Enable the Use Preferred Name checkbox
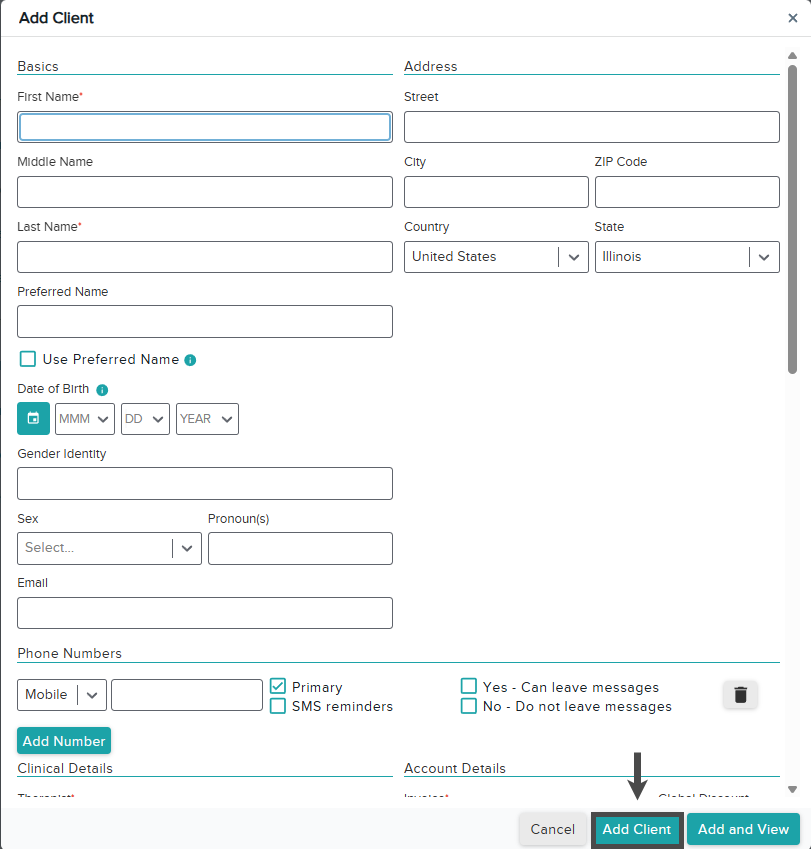 point(28,359)
